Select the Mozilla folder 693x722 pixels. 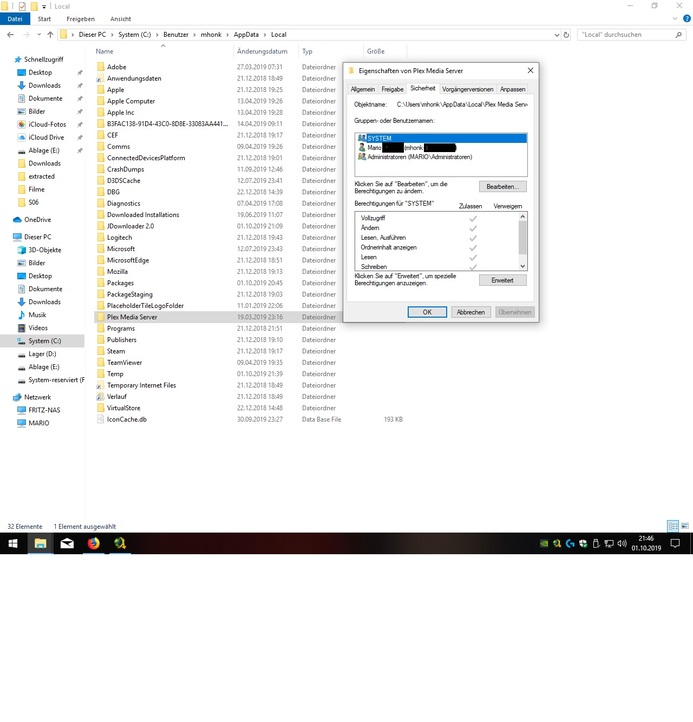point(117,271)
